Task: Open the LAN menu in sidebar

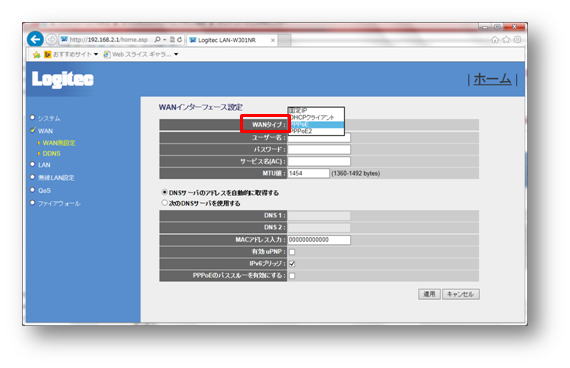Action: [x=44, y=165]
